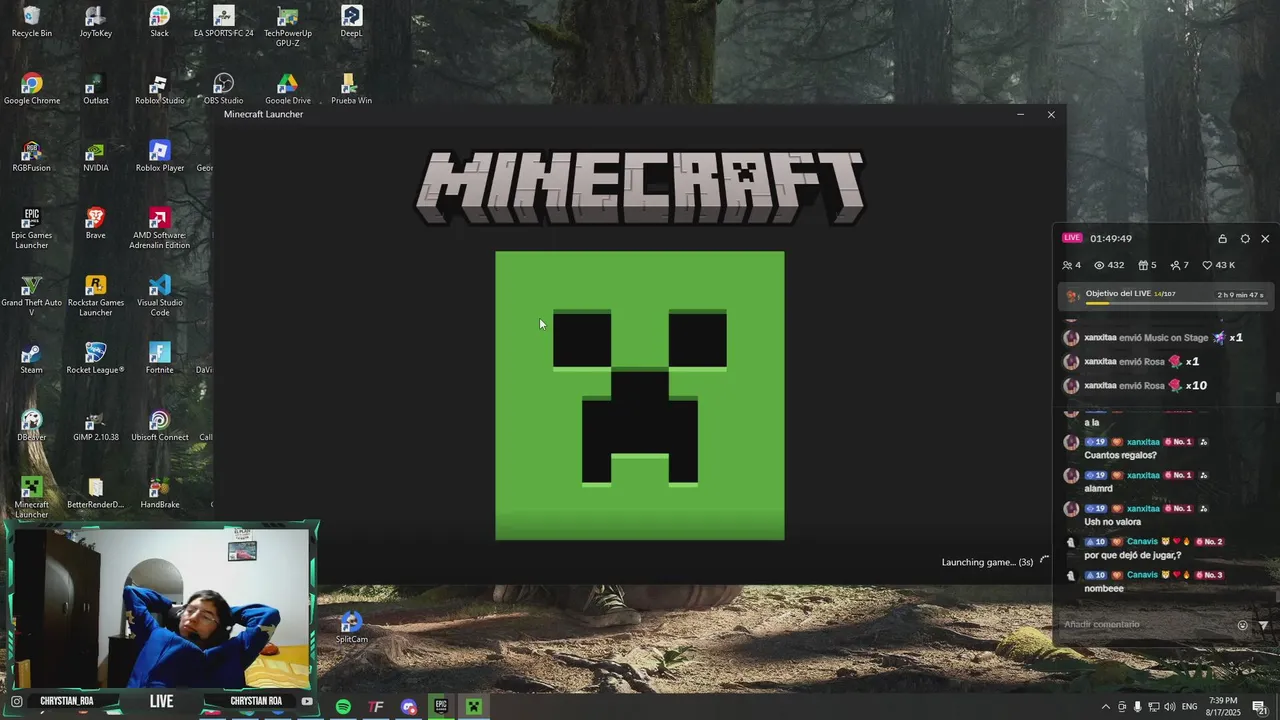Open the Windows notification center

point(1259,707)
